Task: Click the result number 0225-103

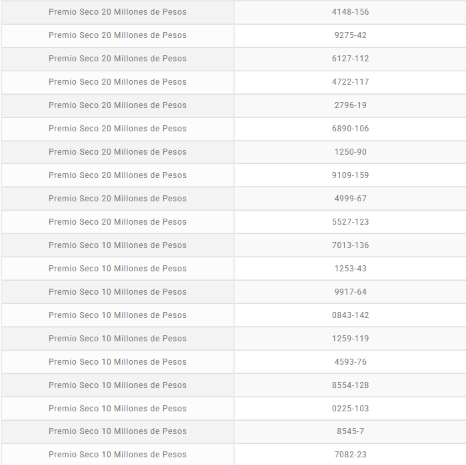Action: (350, 409)
